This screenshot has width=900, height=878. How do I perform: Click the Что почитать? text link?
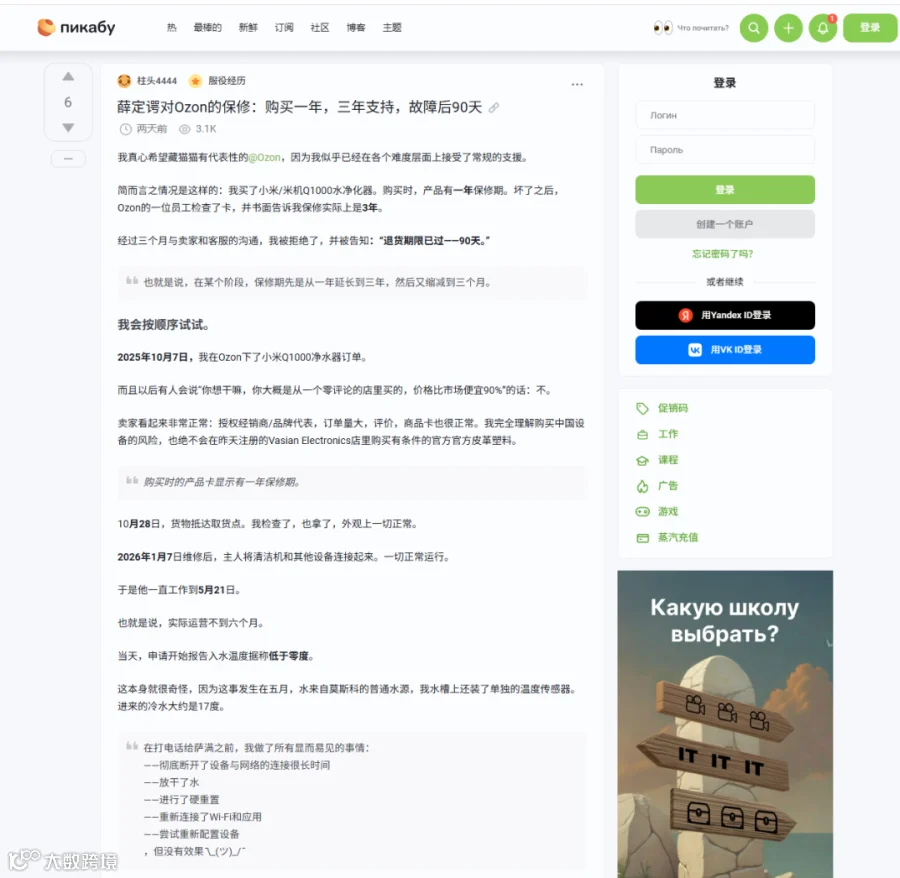[703, 28]
